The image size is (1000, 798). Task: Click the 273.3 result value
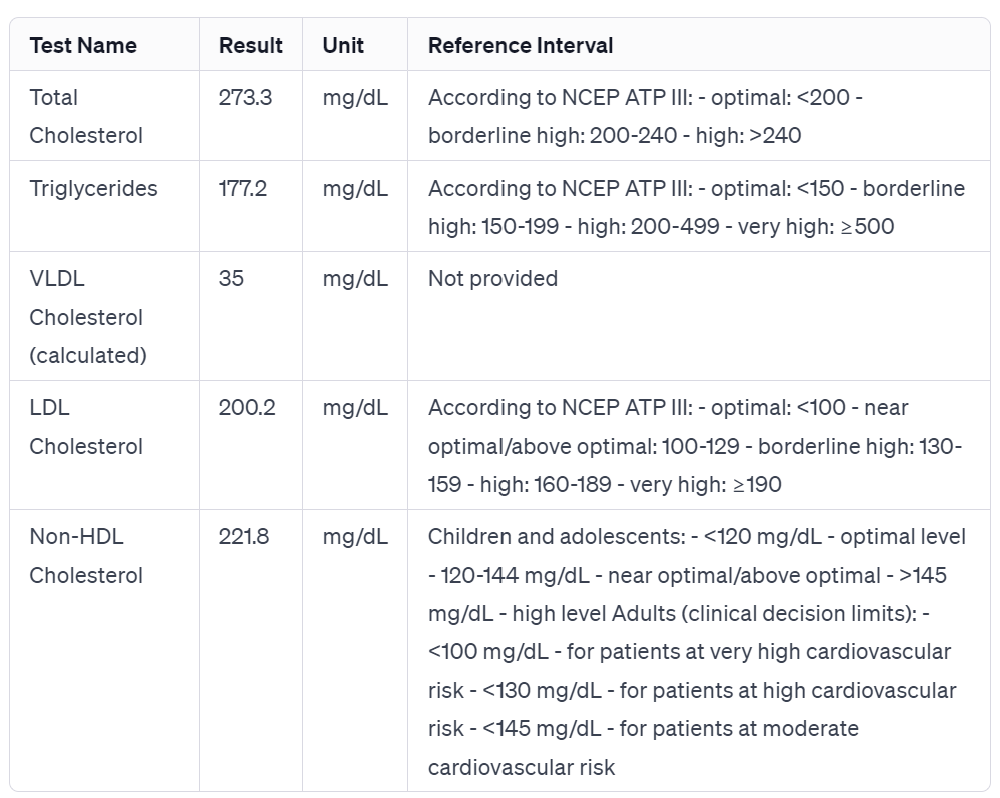click(245, 97)
